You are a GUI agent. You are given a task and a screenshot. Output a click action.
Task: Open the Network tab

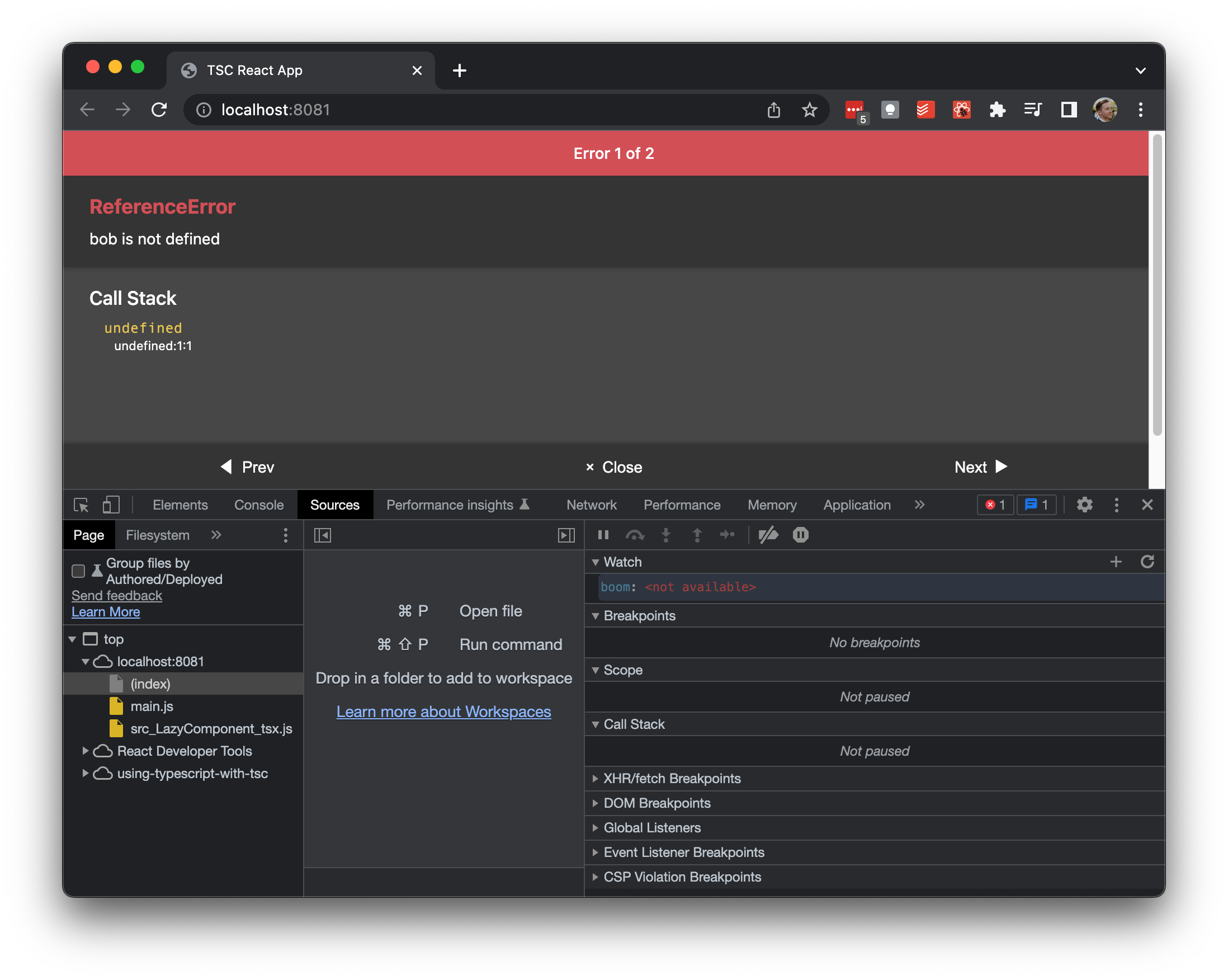pos(591,505)
